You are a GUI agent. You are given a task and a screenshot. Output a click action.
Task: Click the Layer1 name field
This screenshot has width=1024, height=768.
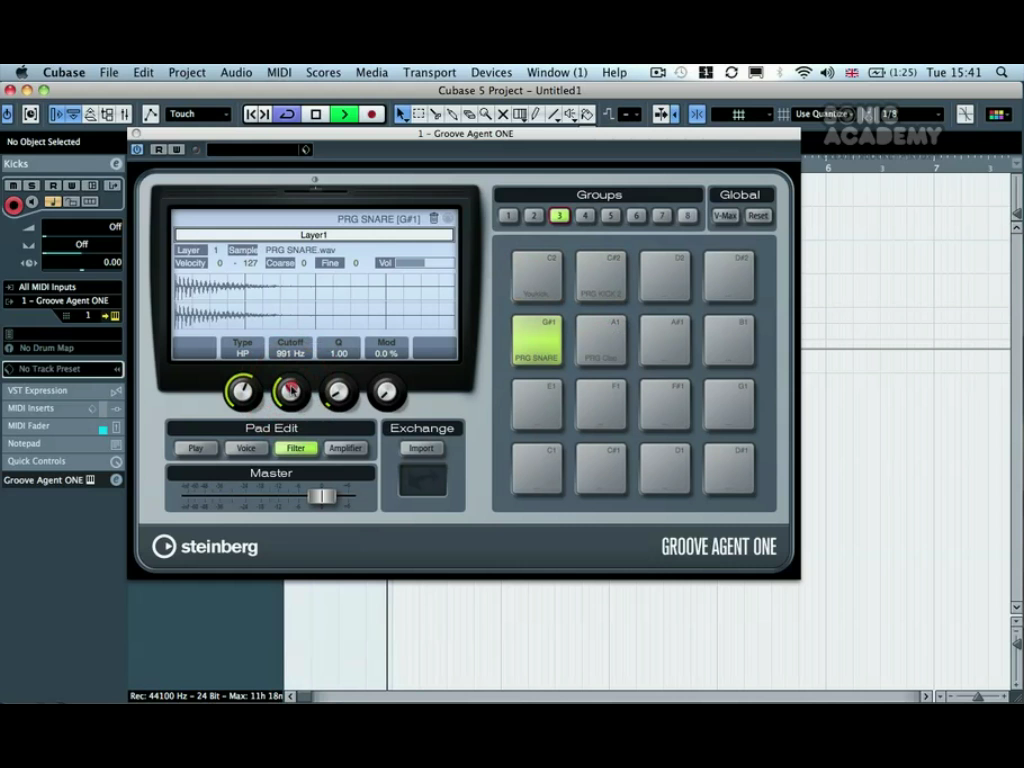[313, 235]
